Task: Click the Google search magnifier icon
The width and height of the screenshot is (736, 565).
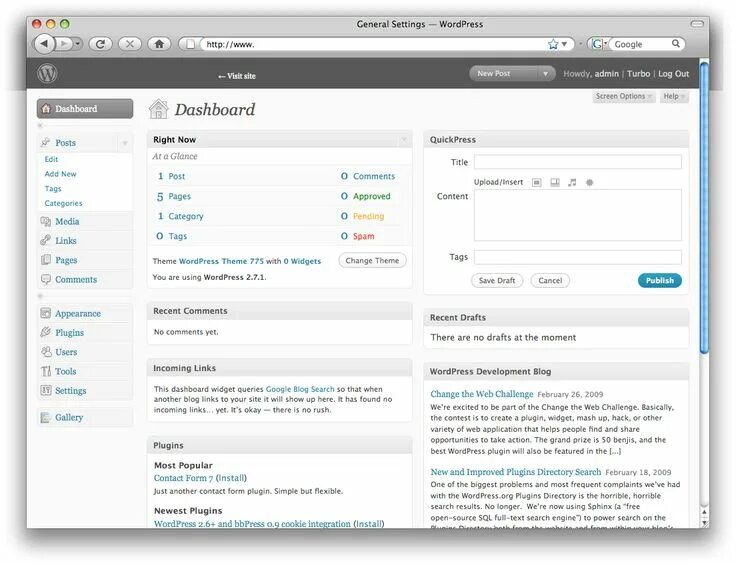Action: (x=675, y=44)
